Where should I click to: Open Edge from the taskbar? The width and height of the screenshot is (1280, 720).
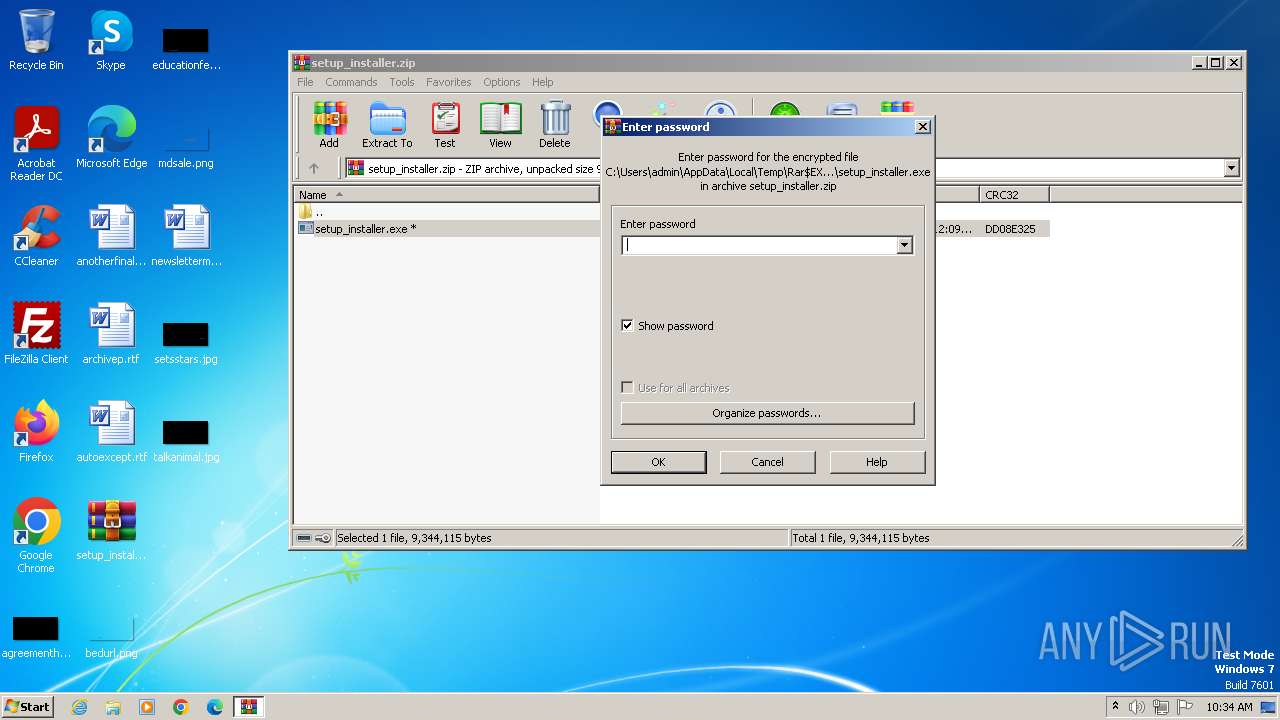(x=215, y=707)
